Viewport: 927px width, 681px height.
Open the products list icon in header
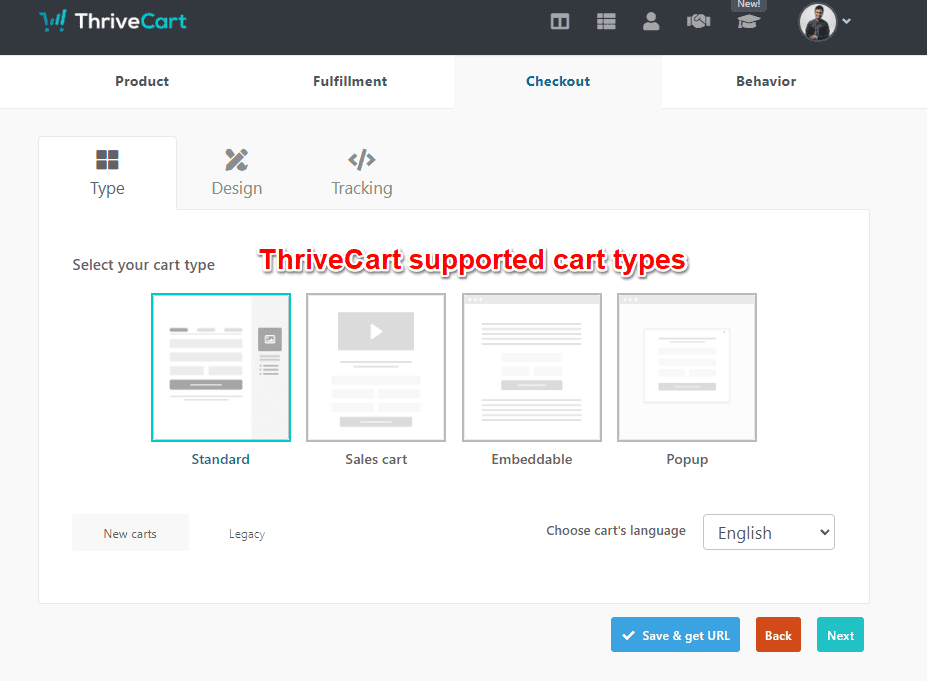pos(606,22)
